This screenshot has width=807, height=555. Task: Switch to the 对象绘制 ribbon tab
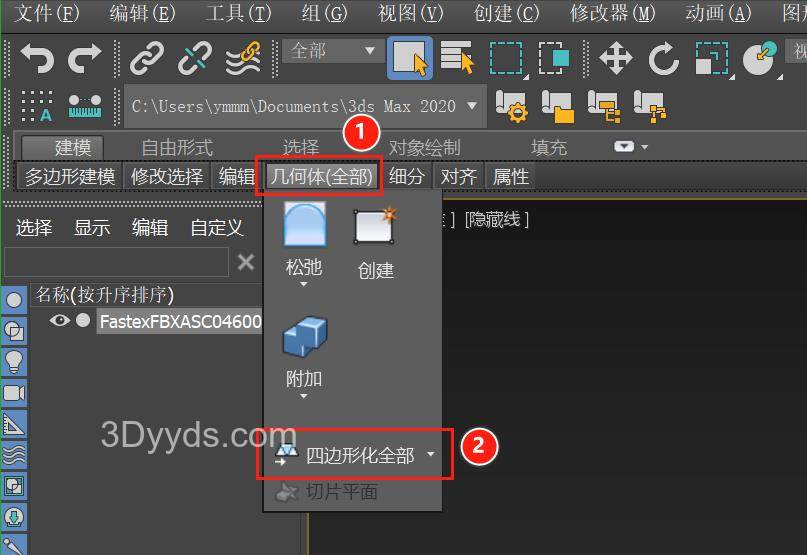pyautogui.click(x=425, y=148)
